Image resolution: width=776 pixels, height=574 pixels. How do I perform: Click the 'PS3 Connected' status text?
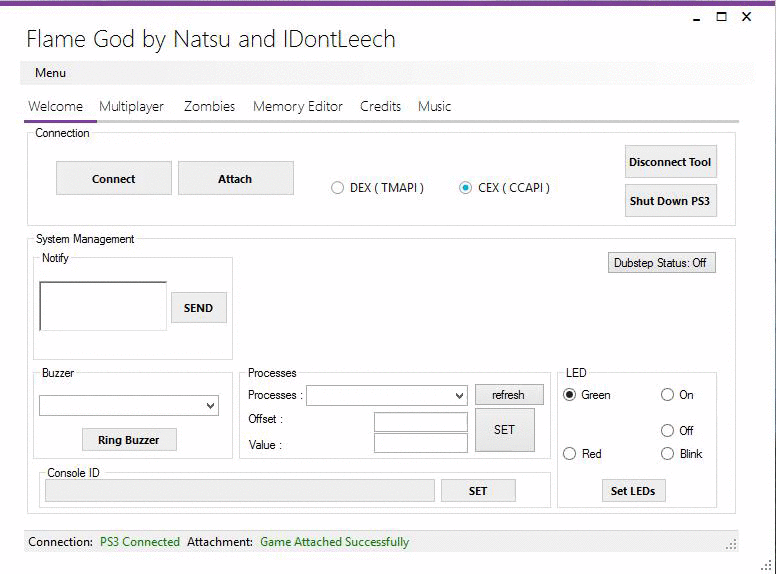(140, 542)
